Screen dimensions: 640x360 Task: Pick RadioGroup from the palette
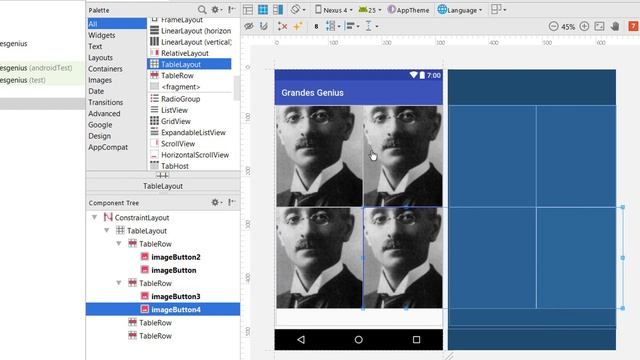[190, 99]
